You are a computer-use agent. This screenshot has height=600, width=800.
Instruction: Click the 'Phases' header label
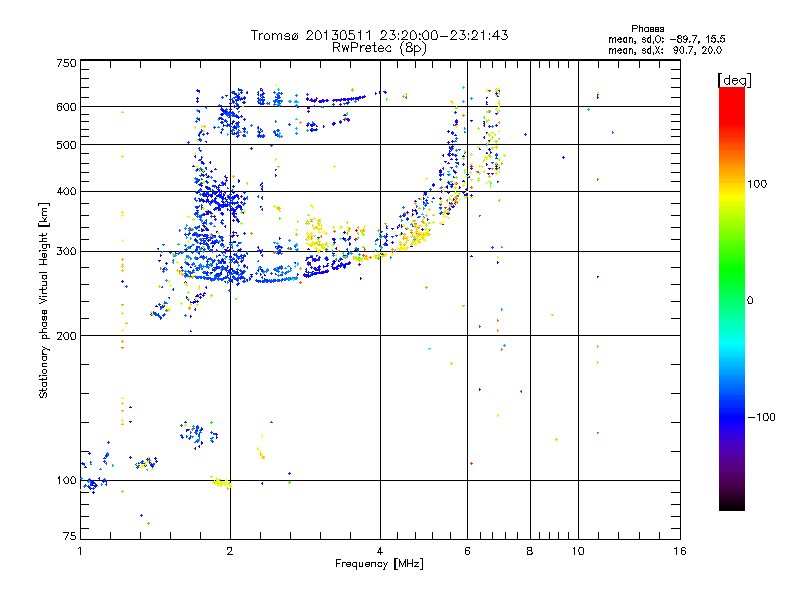pyautogui.click(x=647, y=29)
